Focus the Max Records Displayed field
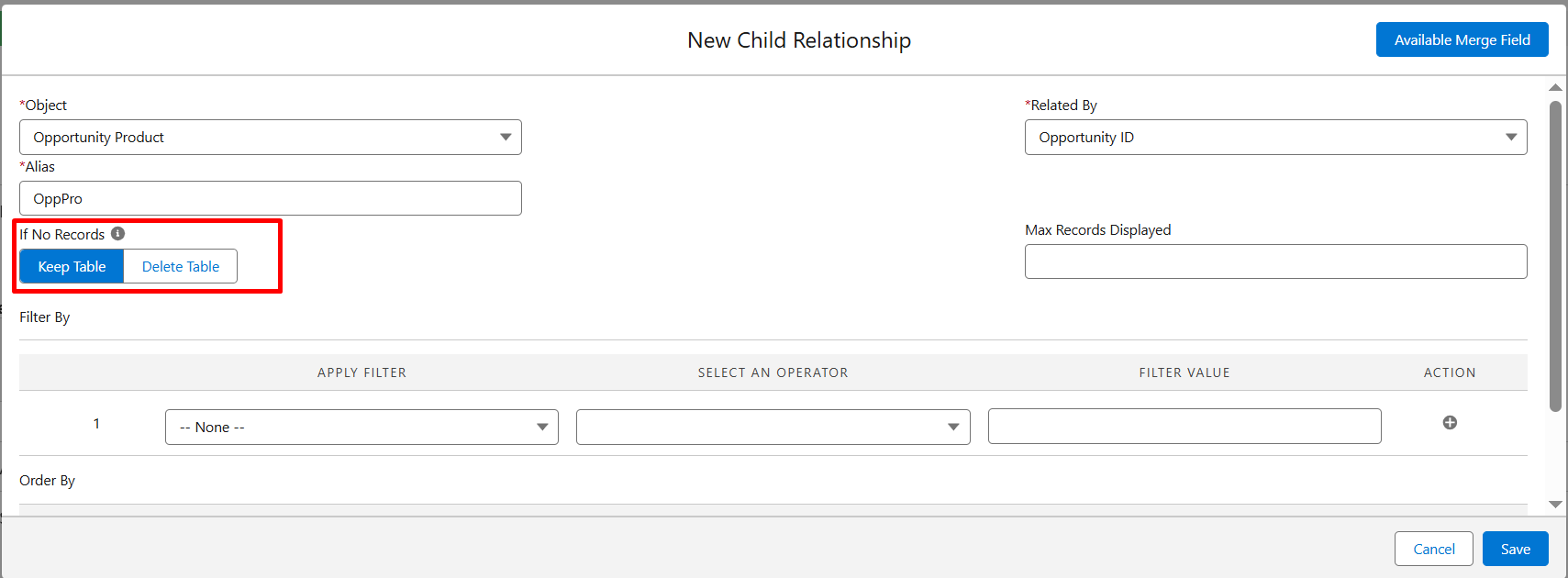This screenshot has height=578, width=1568. [x=1275, y=261]
